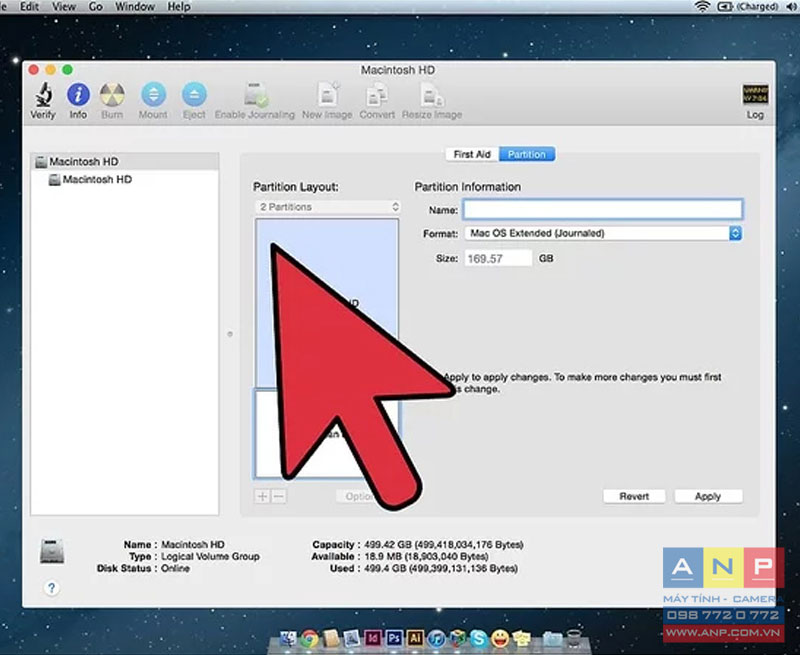Select the top-level Macintosh HD disk in sidebar
Image resolution: width=800 pixels, height=655 pixels.
125,162
